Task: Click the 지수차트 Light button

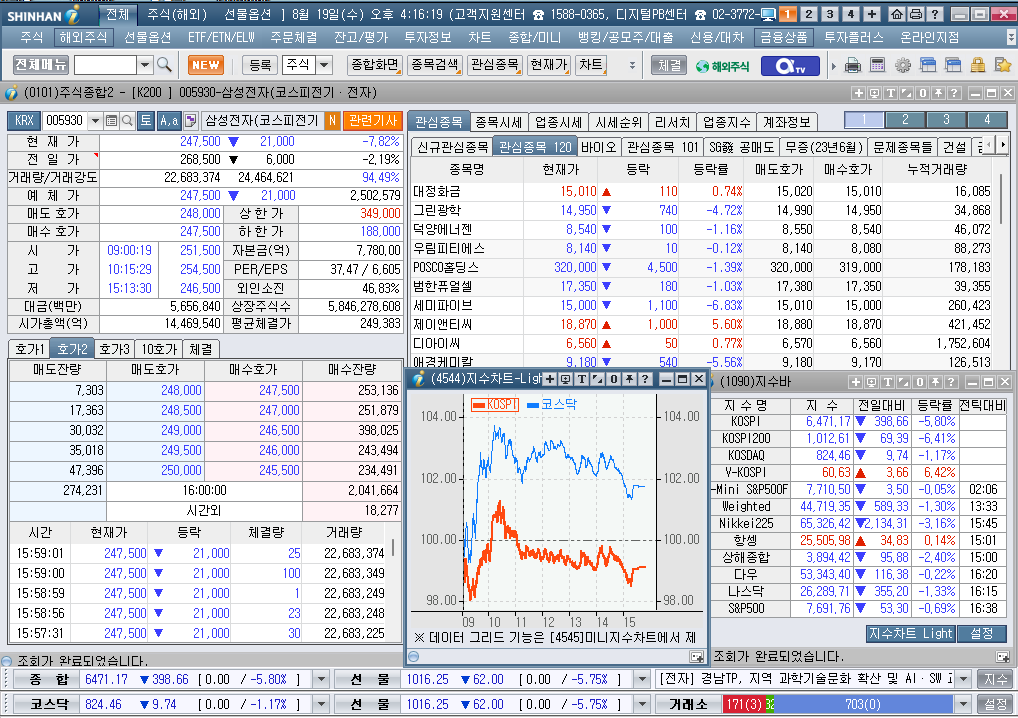Action: pyautogui.click(x=910, y=634)
